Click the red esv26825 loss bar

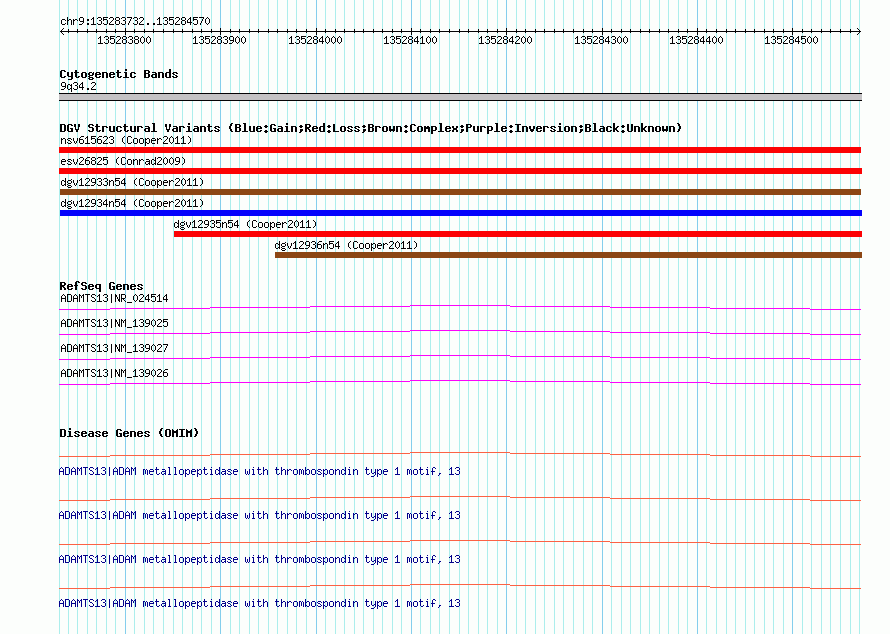tap(460, 171)
